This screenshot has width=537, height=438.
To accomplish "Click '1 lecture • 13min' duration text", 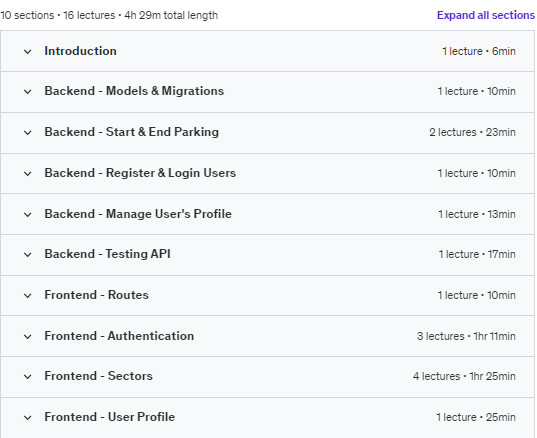I will tap(477, 214).
